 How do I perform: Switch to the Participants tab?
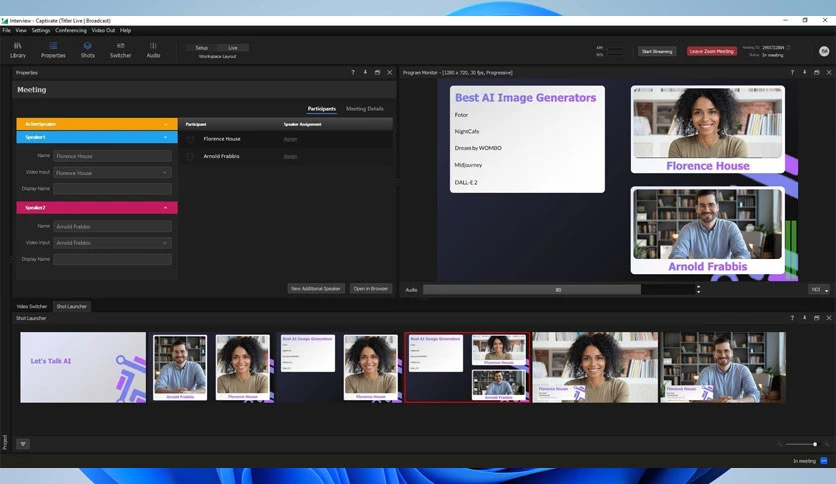pos(321,109)
